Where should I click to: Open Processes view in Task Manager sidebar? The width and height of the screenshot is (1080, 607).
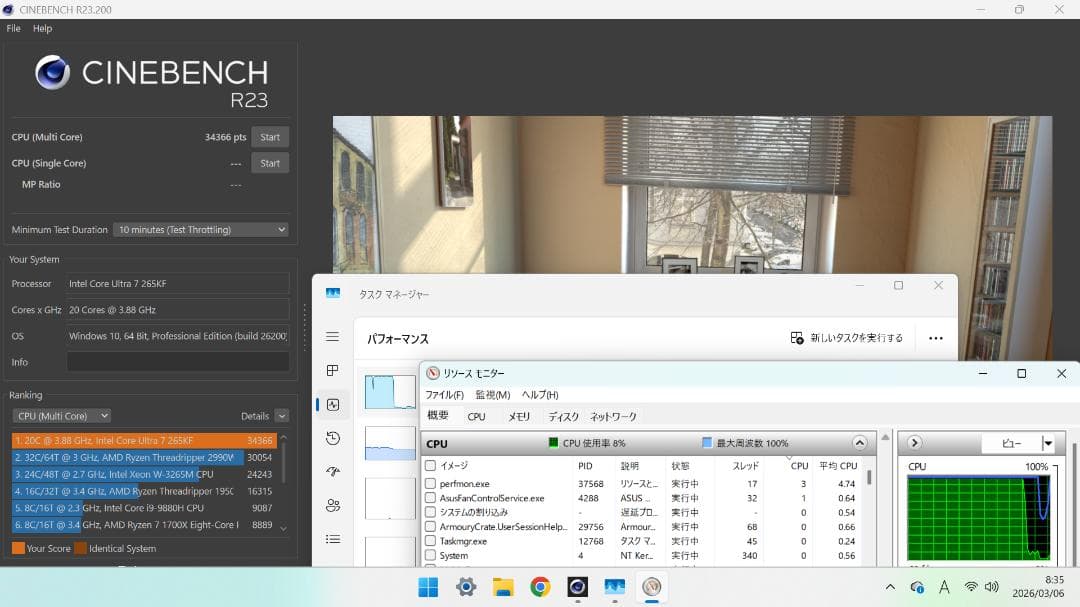pos(332,370)
